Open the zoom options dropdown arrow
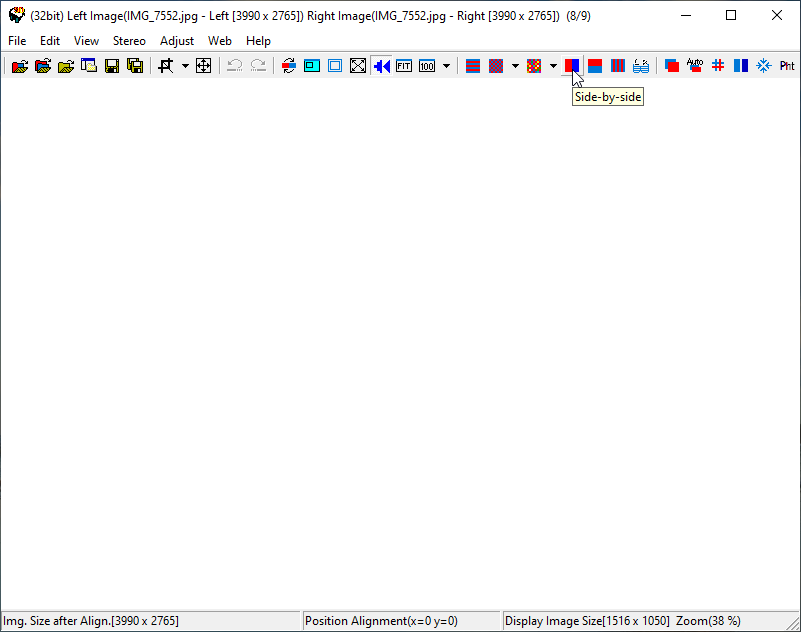801x632 pixels. (x=446, y=66)
